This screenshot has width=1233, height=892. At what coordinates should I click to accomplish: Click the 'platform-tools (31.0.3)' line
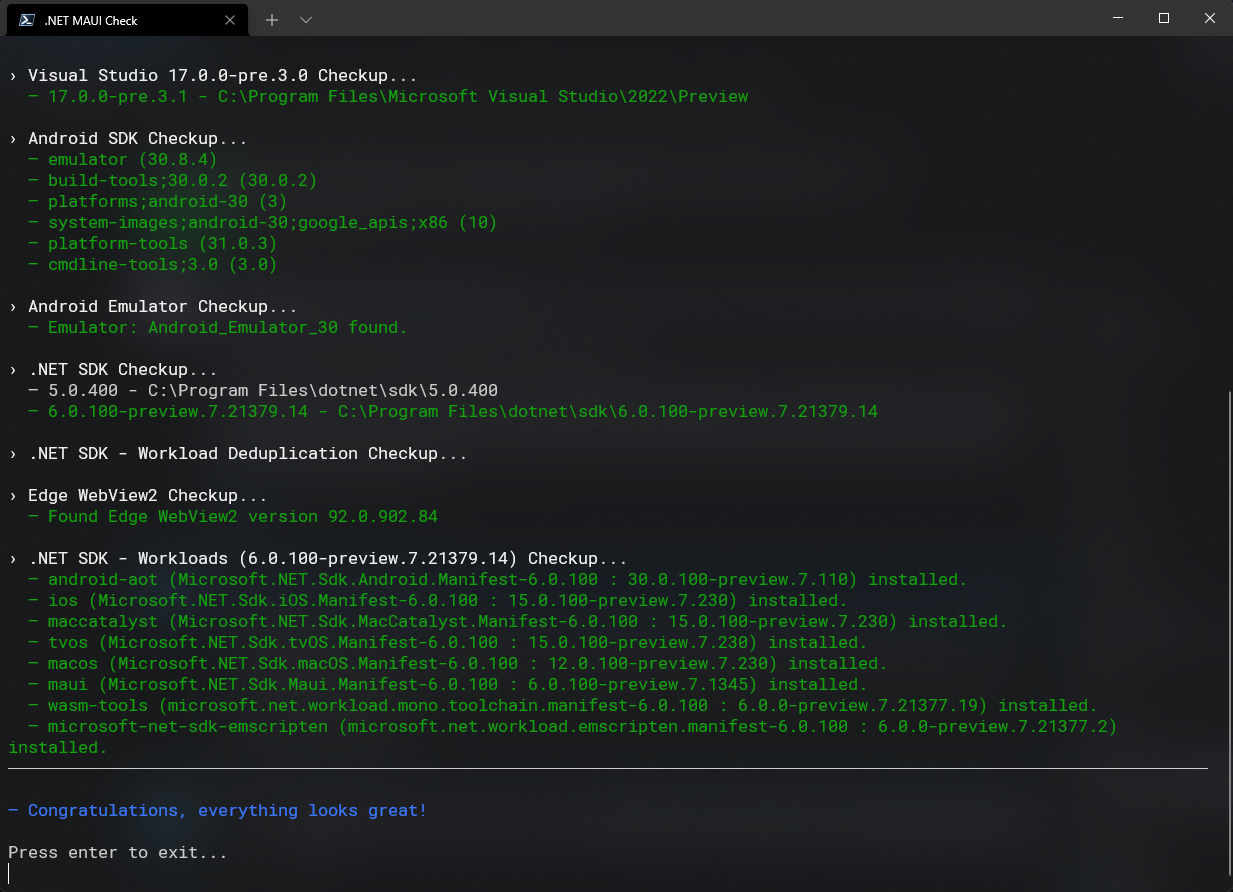click(153, 244)
